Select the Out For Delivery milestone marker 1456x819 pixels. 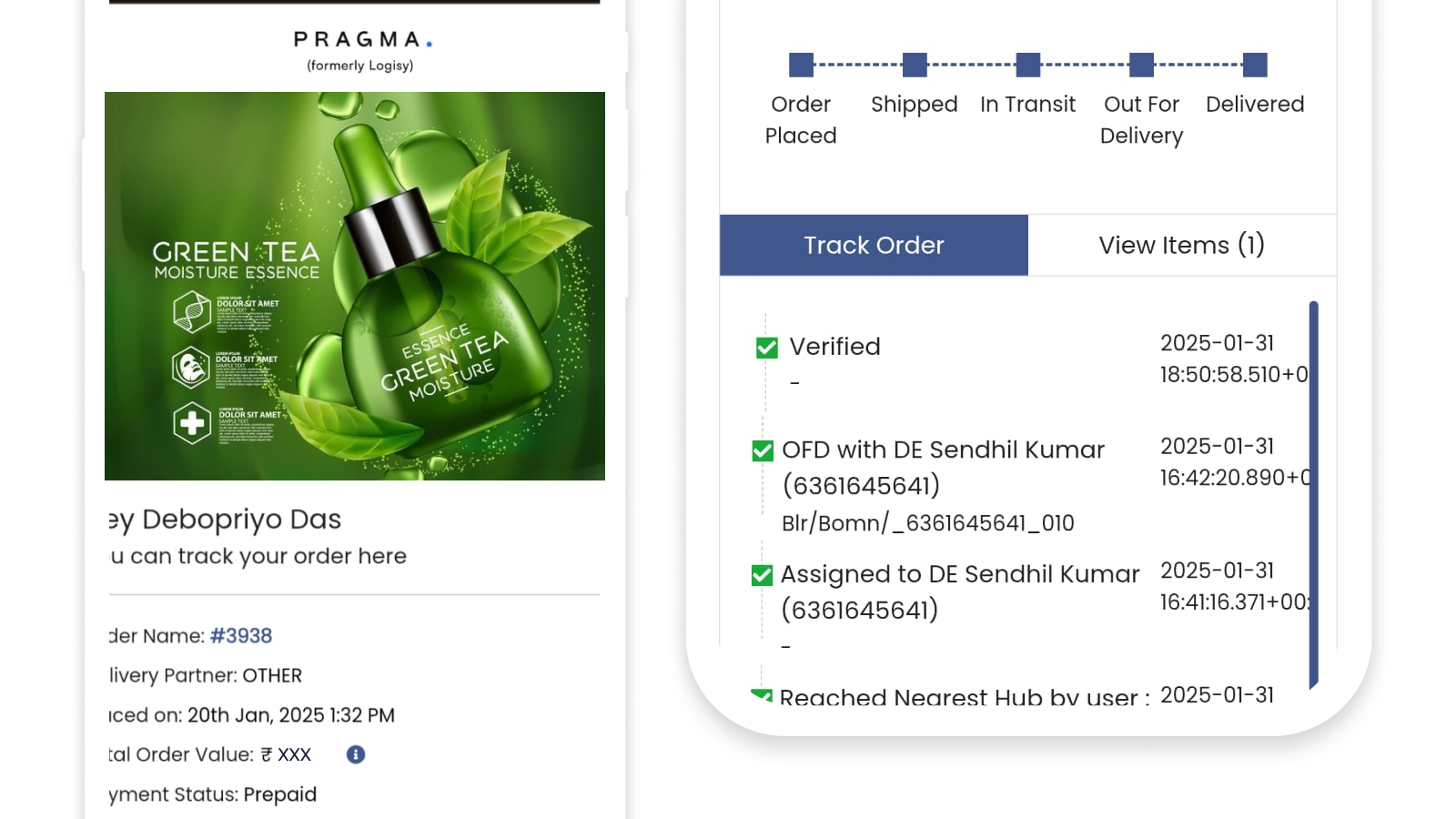pyautogui.click(x=1140, y=64)
